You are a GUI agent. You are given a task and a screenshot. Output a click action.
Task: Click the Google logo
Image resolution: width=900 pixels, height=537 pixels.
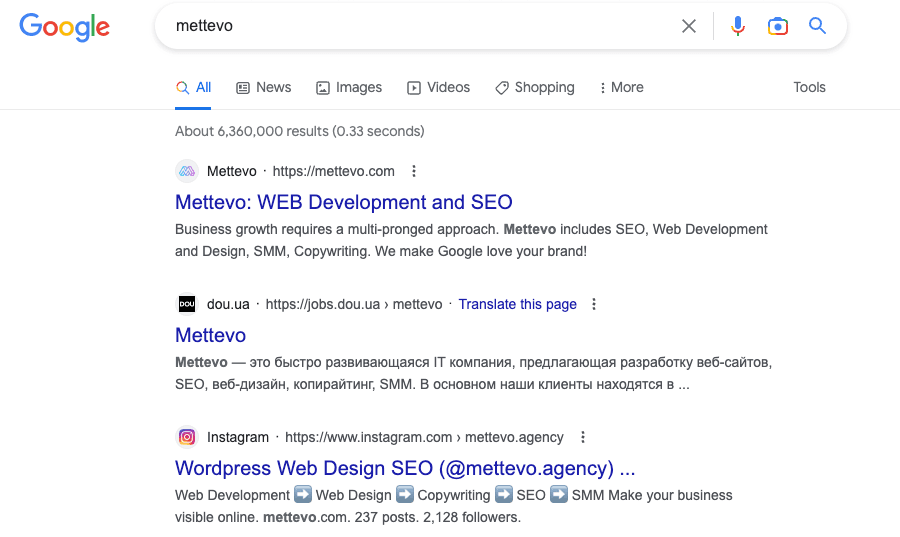coord(64,27)
